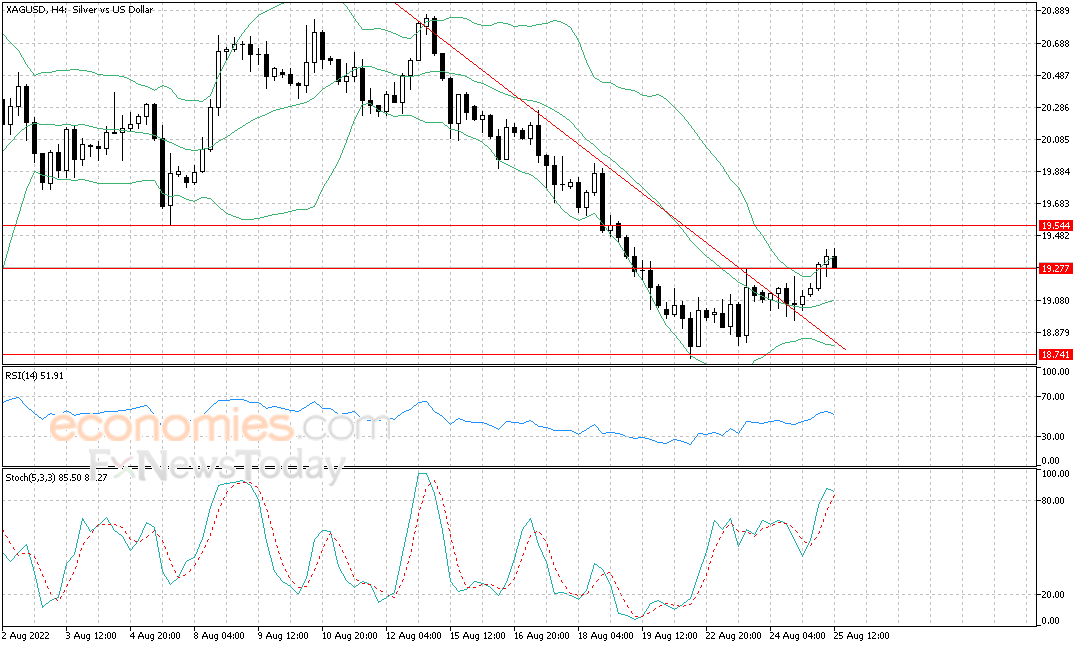Click the Stoch(5,3,3) indicator label
The height and width of the screenshot is (647, 1084).
coord(57,477)
